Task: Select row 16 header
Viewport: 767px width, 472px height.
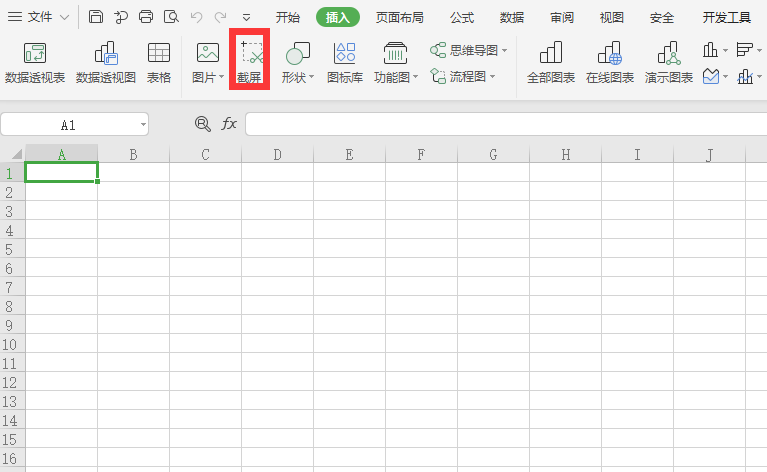Action: [12, 459]
